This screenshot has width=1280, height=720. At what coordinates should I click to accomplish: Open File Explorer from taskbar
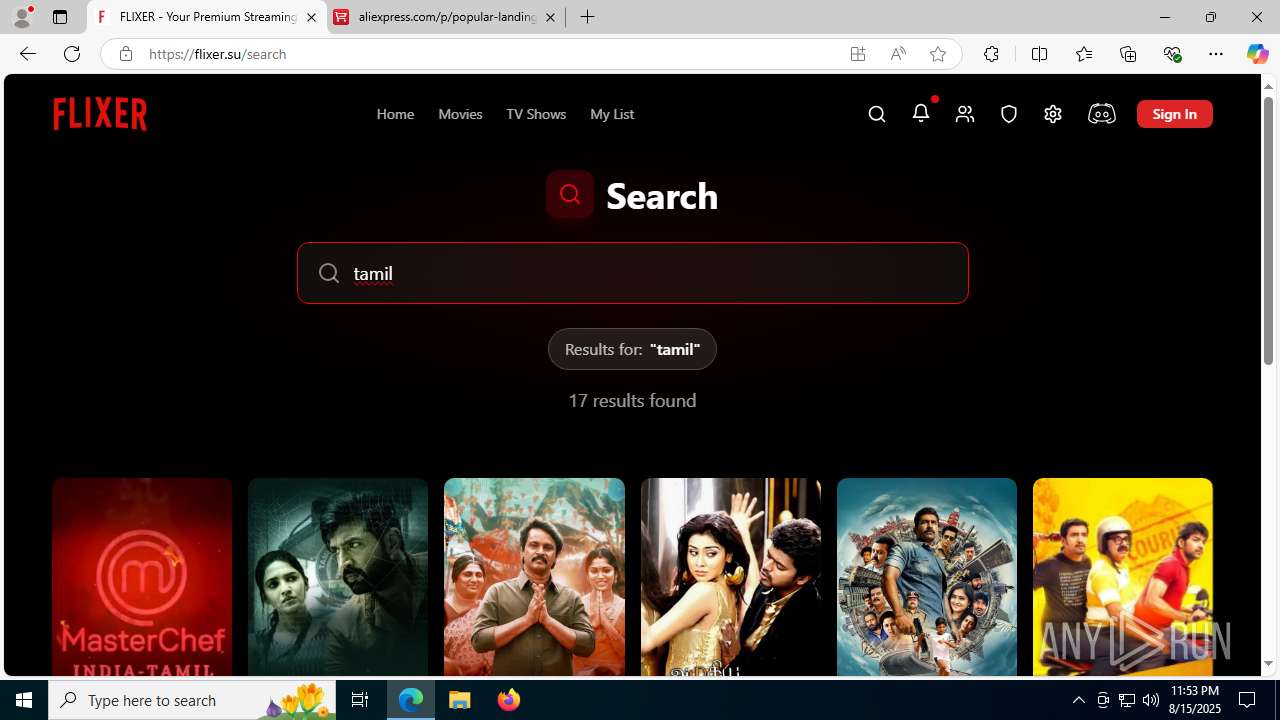click(460, 700)
